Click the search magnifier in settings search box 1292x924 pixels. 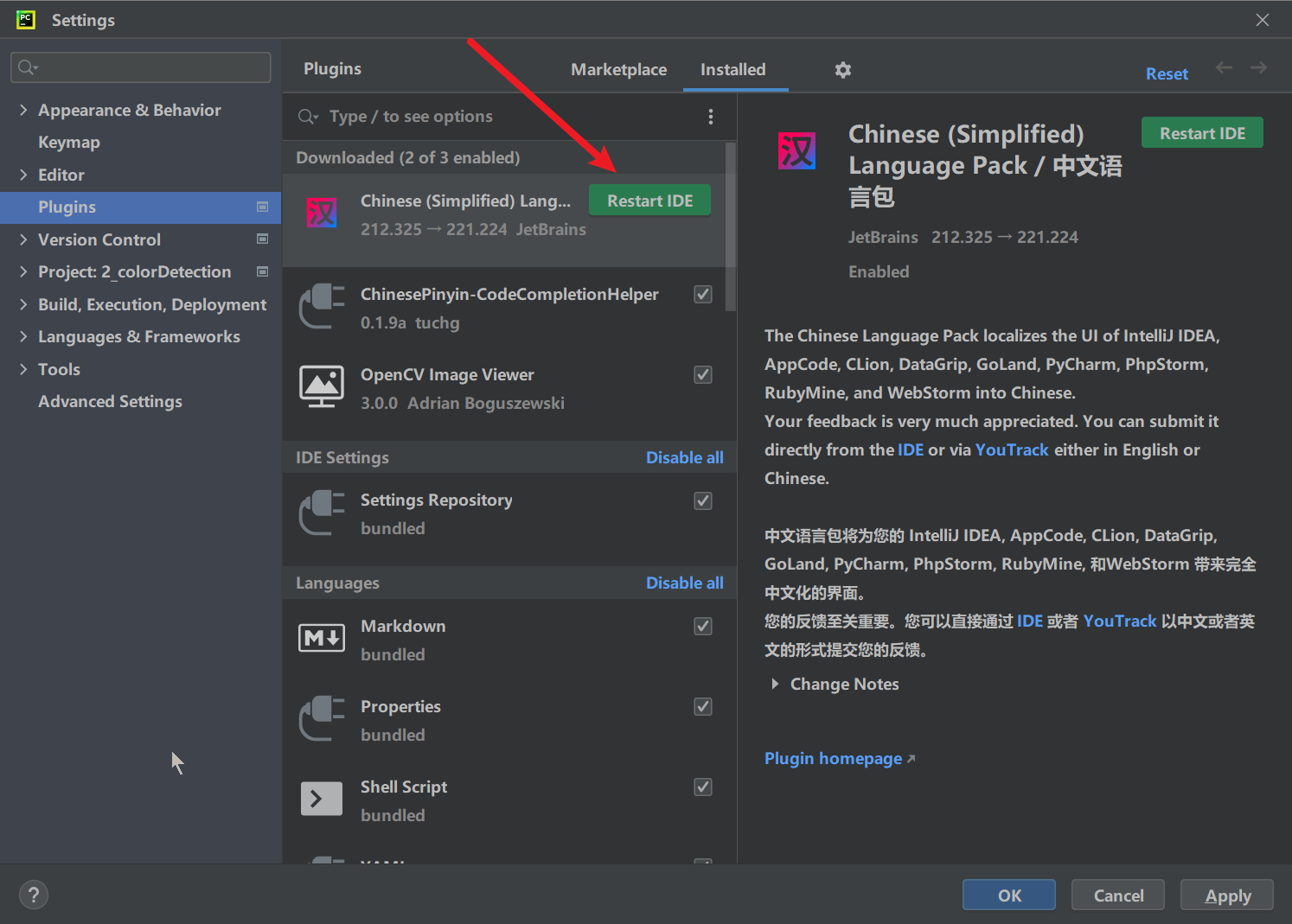[28, 67]
